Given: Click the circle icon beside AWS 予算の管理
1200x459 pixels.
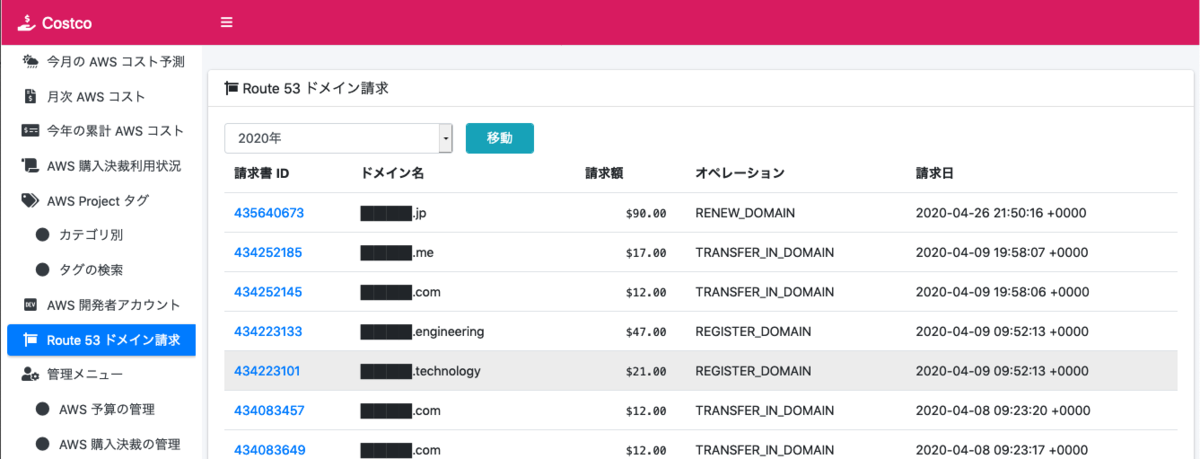Looking at the screenshot, I should (43, 409).
